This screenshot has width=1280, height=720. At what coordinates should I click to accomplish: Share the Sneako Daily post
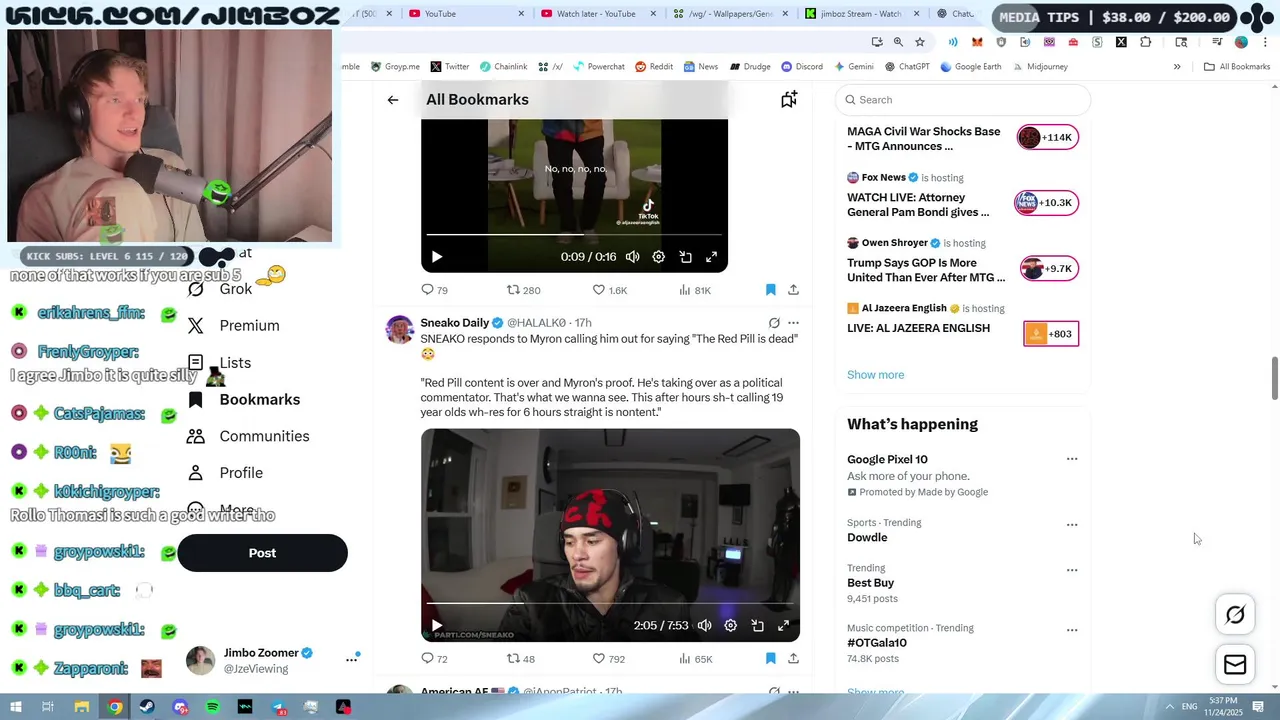pos(793,659)
